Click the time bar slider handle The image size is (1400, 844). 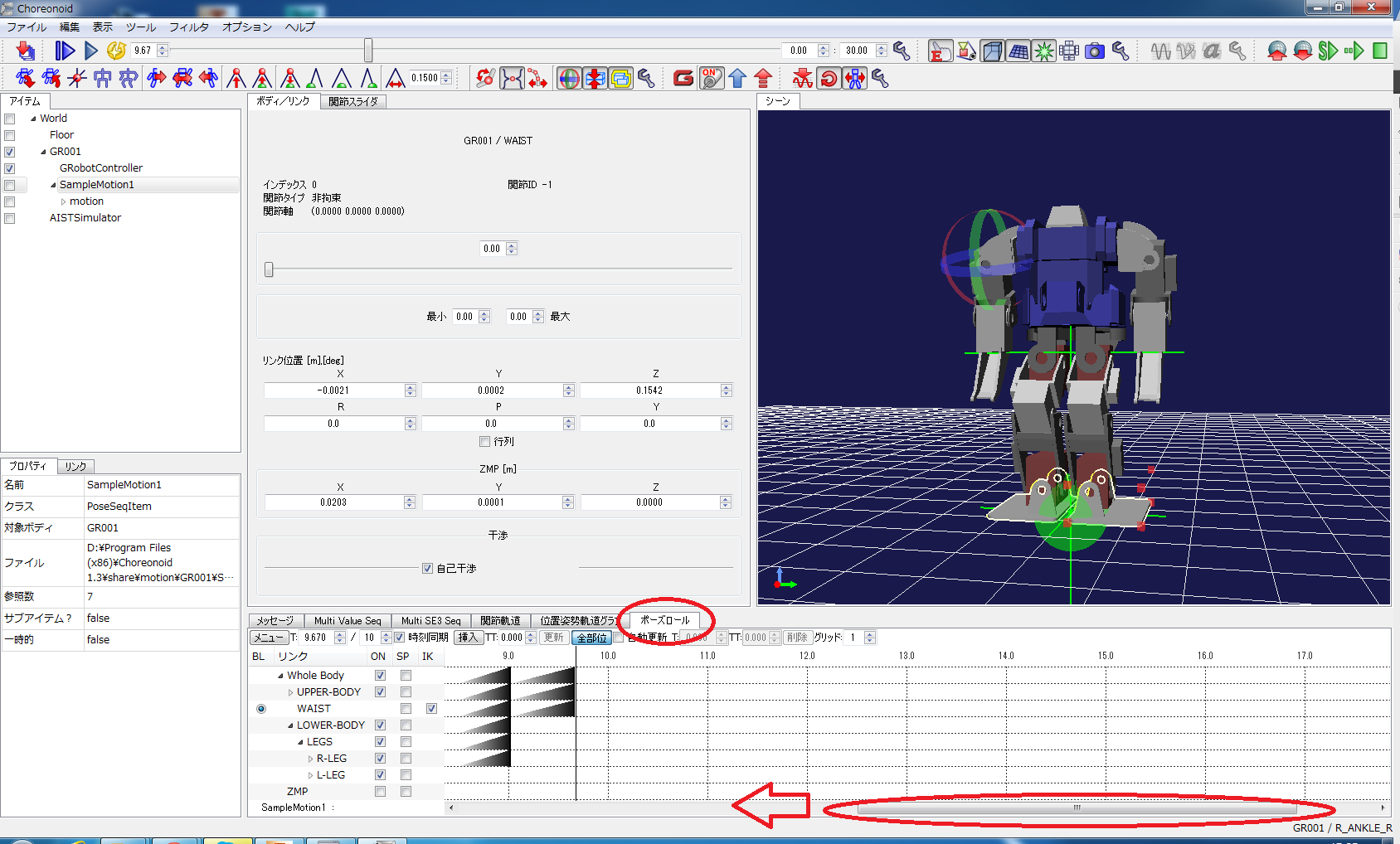tap(367, 51)
